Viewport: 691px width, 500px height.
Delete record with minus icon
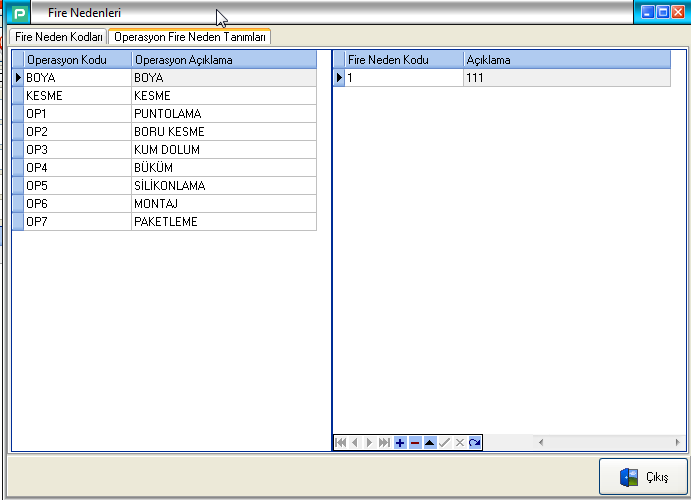click(x=415, y=442)
